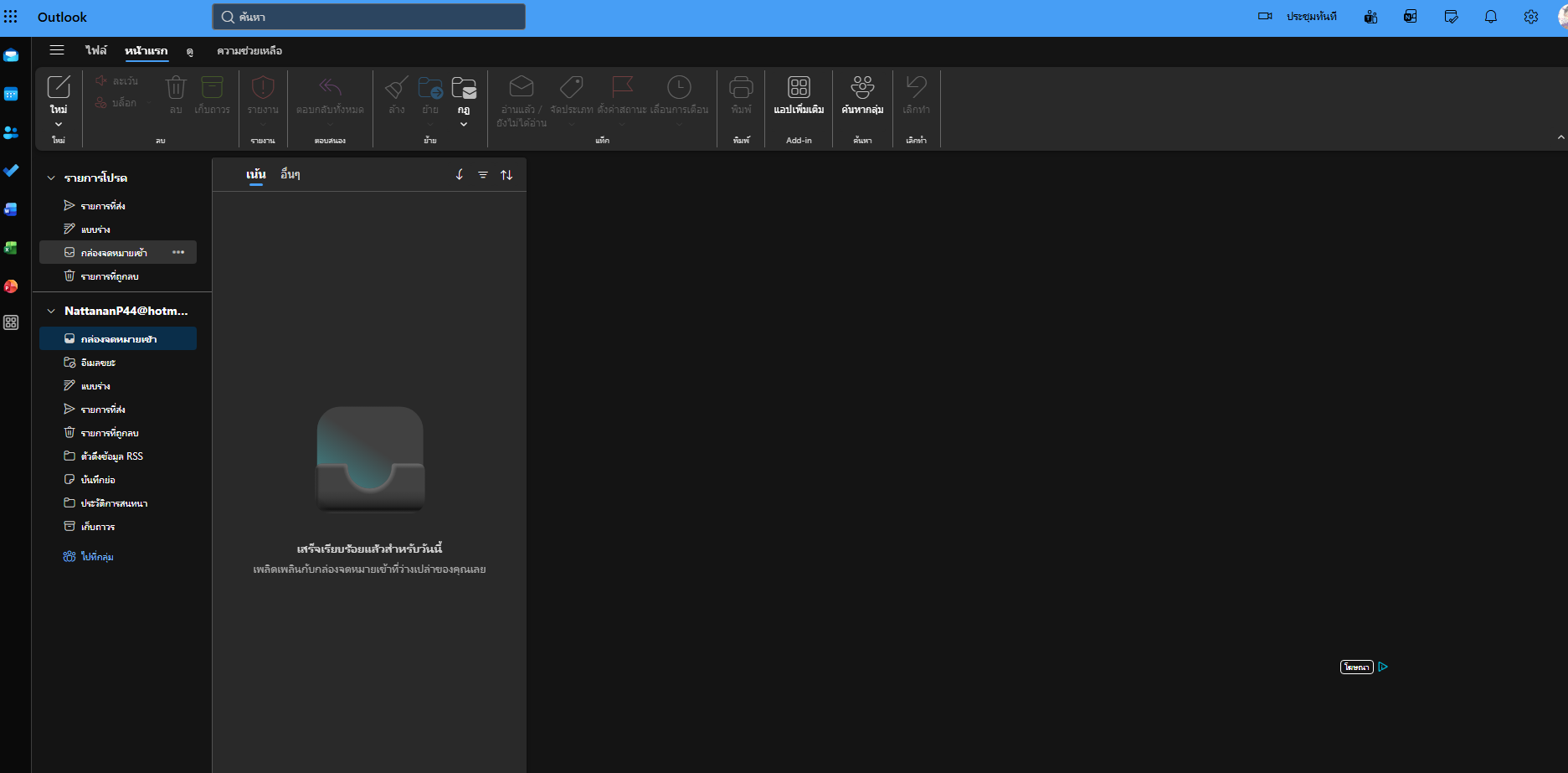Switch to the View tab
The width and height of the screenshot is (1568, 773).
pos(190,51)
